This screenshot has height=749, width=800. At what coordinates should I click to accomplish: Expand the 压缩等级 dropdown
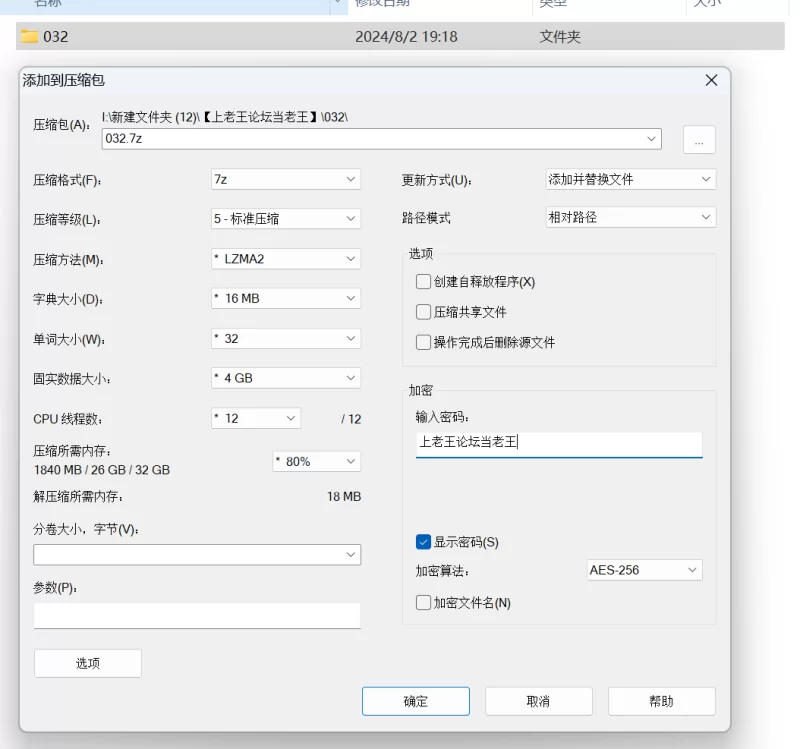tap(285, 218)
